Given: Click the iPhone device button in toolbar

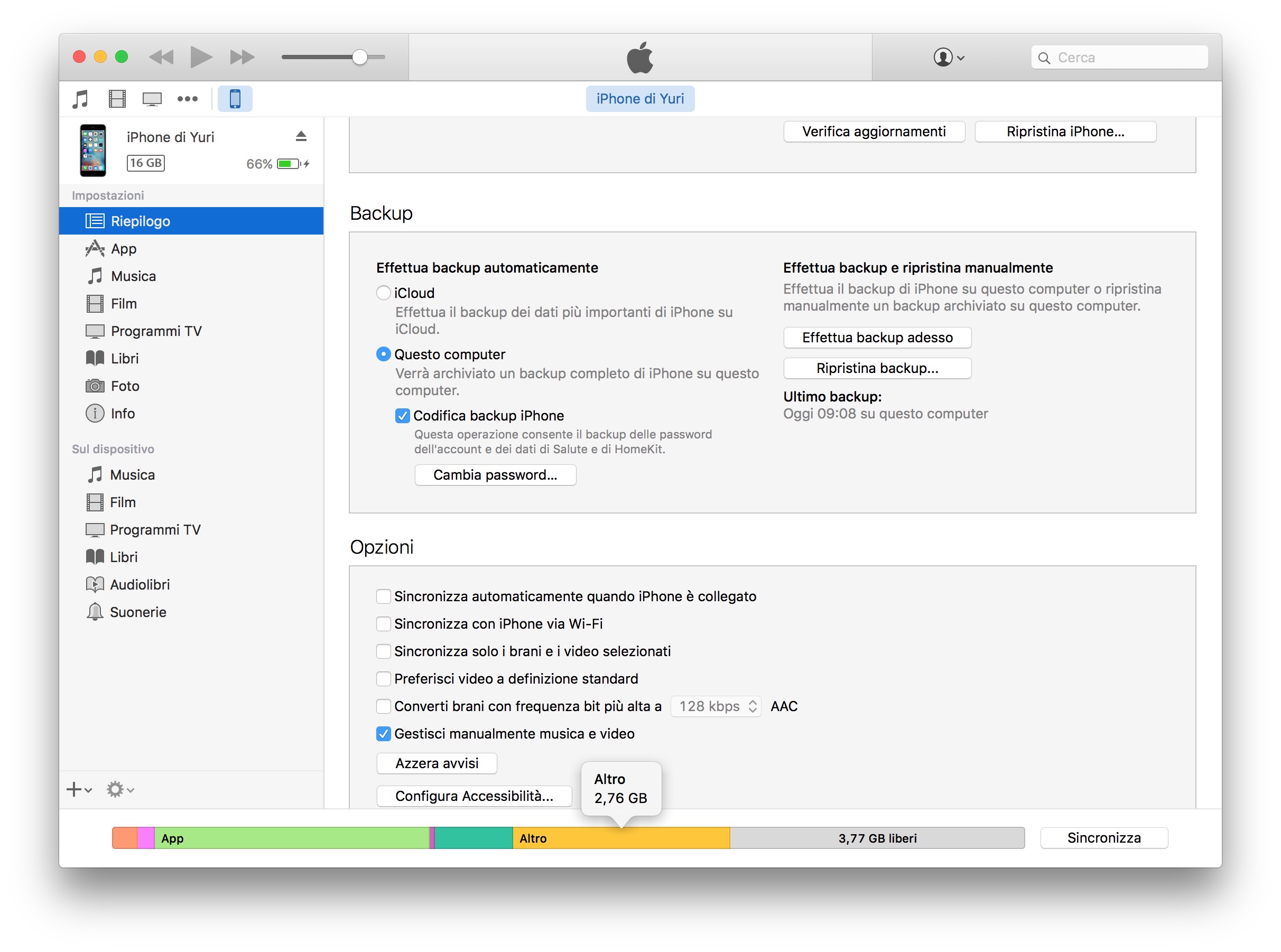Looking at the screenshot, I should click(x=235, y=99).
